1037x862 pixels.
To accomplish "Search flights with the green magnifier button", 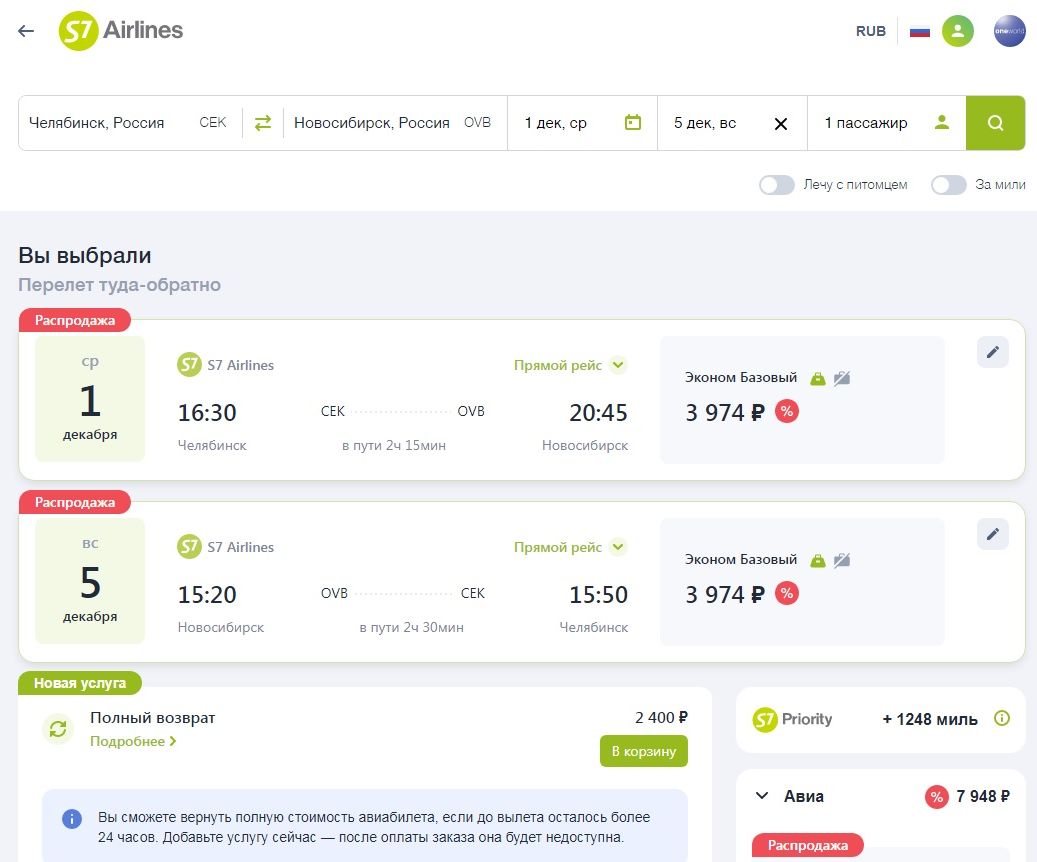I will (995, 123).
